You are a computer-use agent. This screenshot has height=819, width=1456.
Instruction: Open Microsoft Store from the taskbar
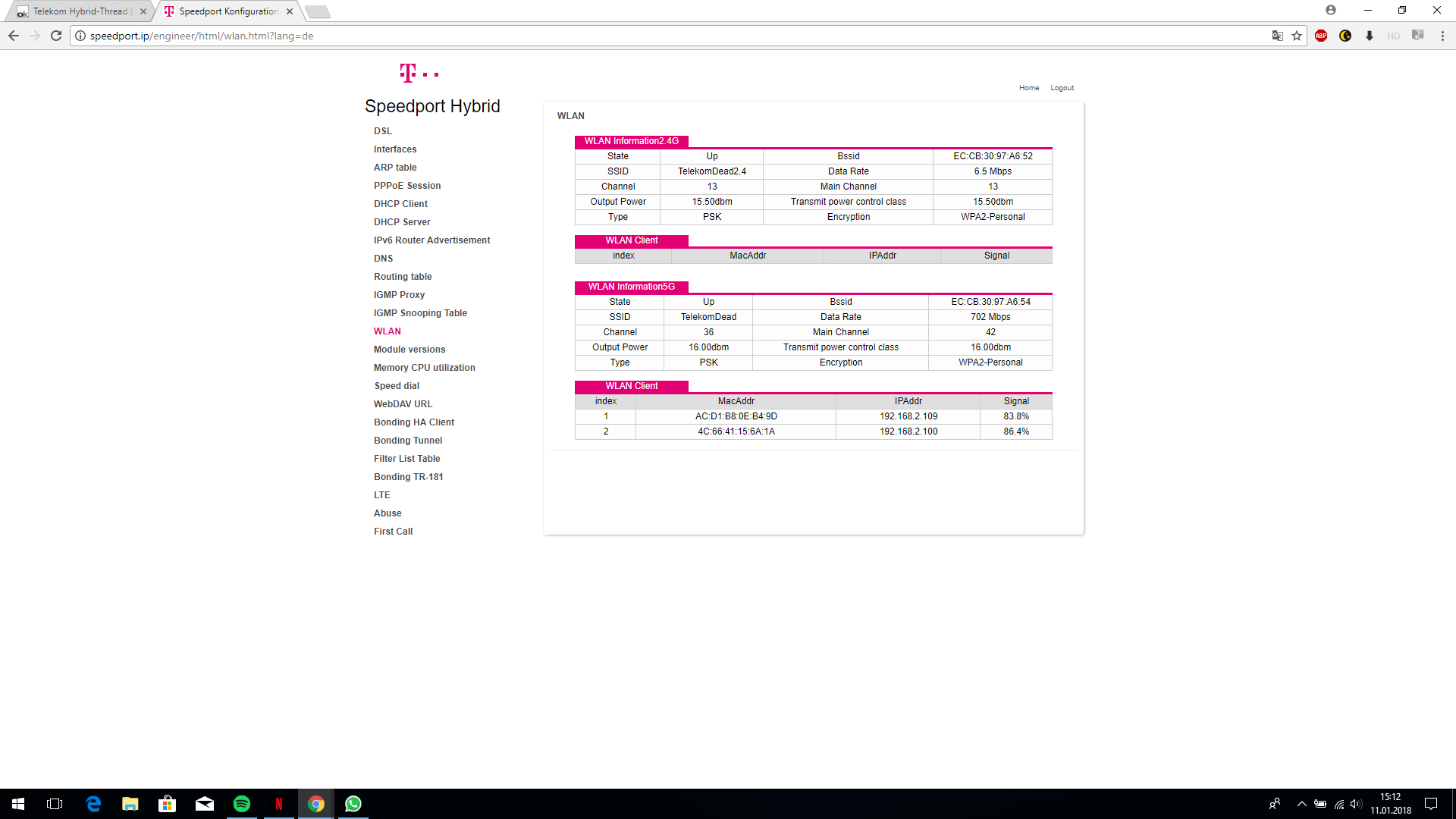click(167, 804)
